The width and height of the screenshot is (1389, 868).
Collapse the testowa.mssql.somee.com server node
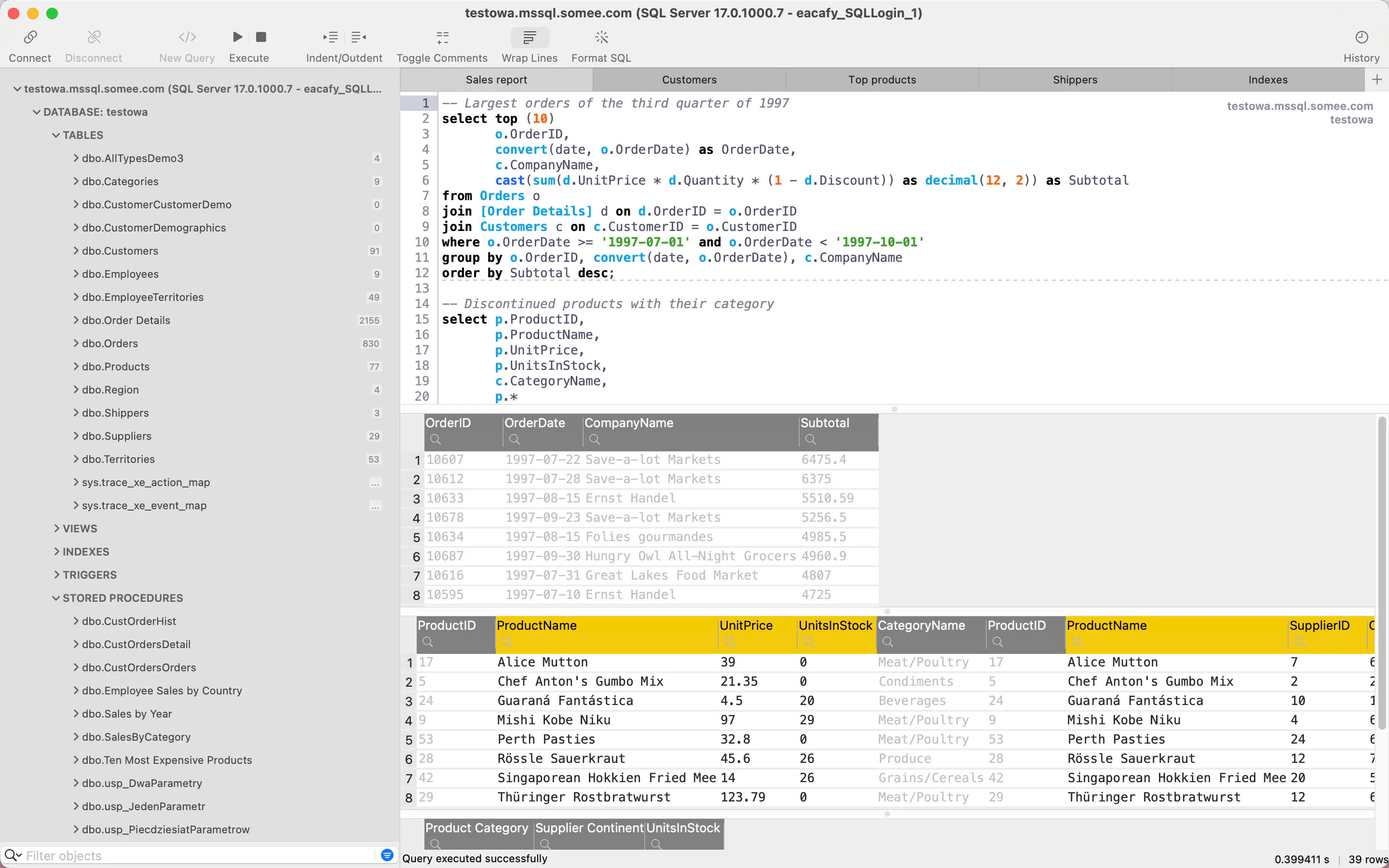tap(17, 89)
